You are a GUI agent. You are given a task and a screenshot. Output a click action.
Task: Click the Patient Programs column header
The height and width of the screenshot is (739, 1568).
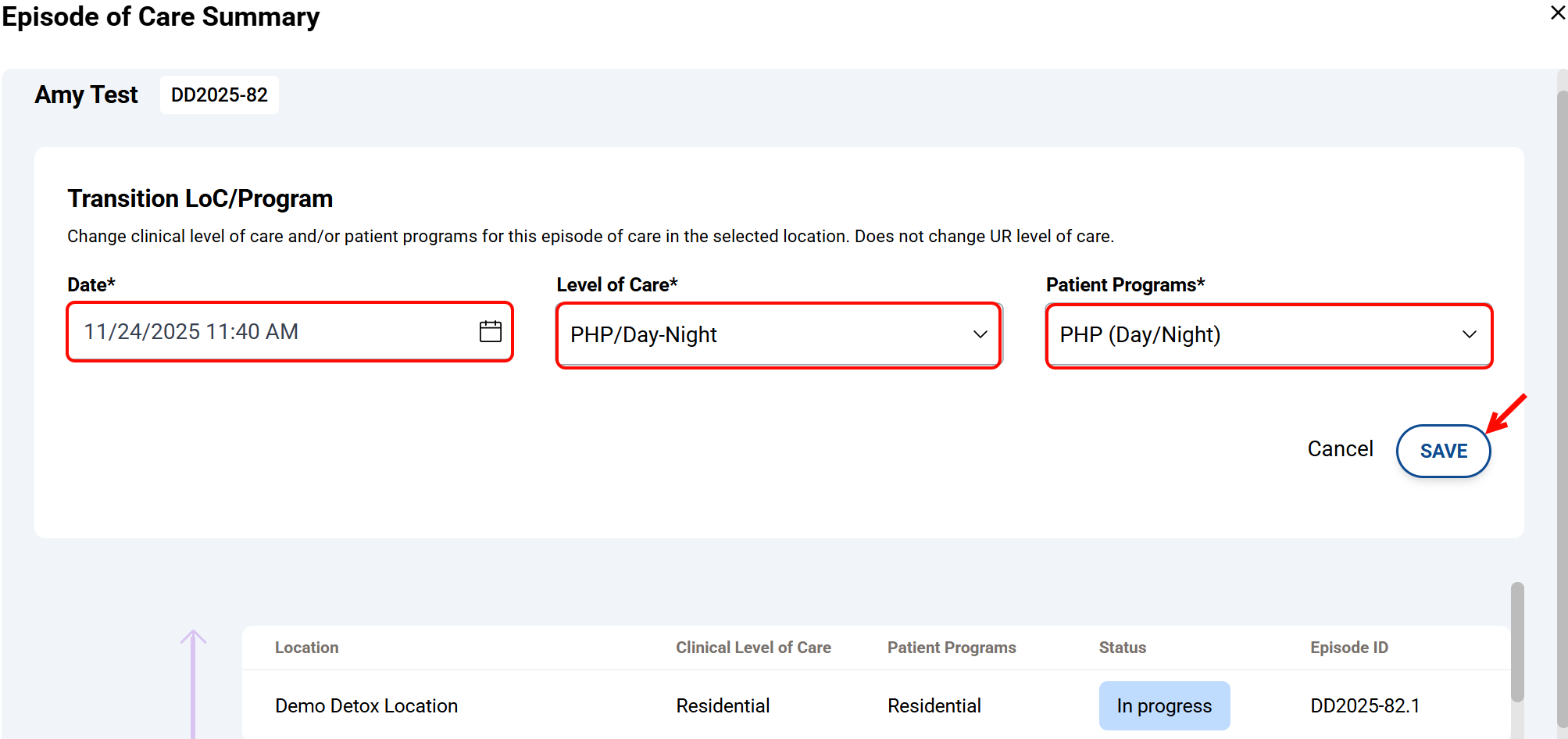(x=951, y=648)
